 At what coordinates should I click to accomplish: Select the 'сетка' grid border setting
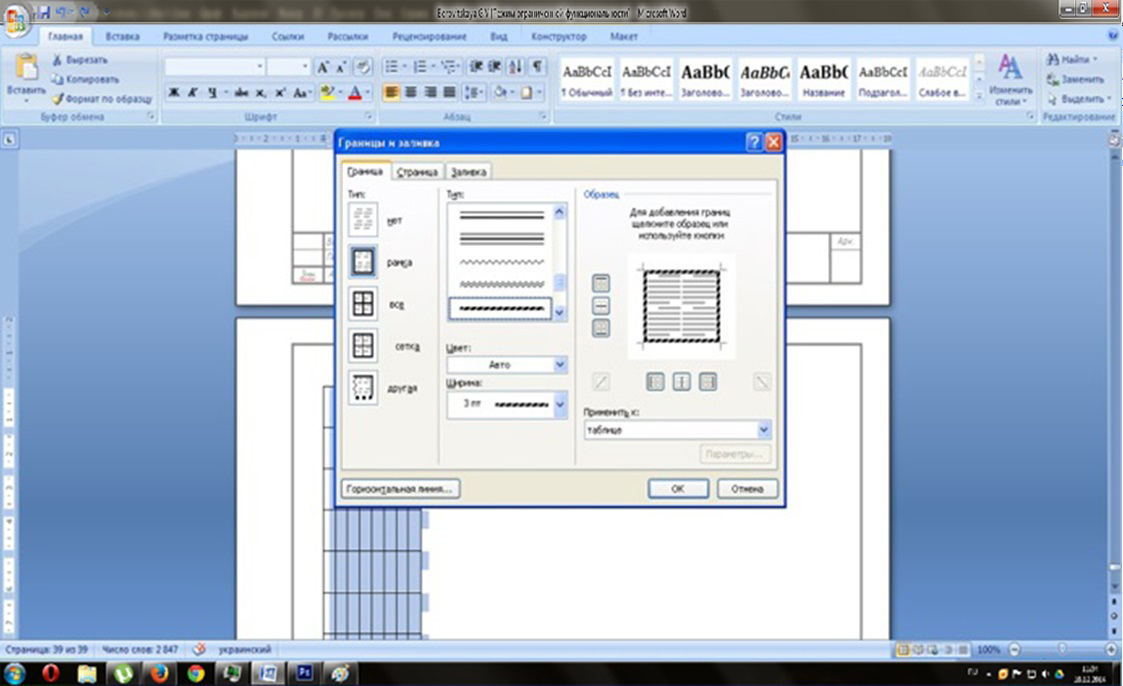click(362, 346)
